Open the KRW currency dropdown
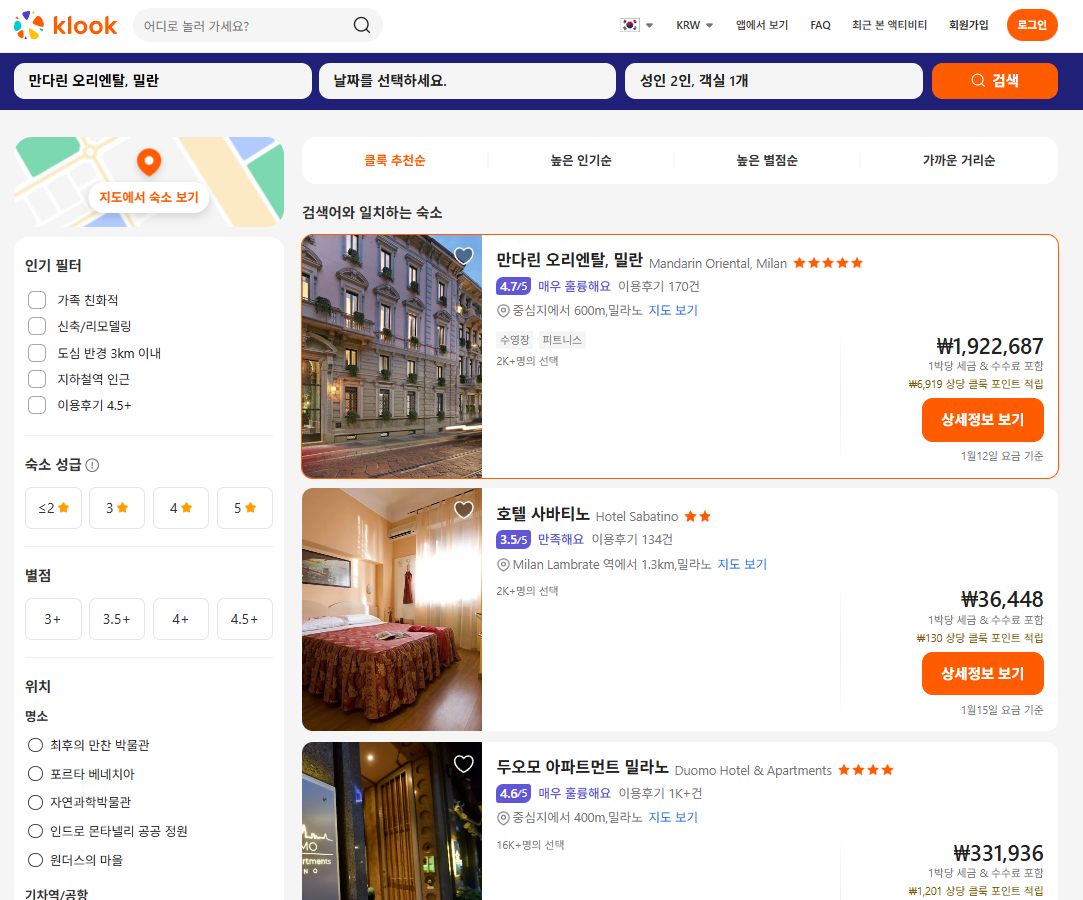The width and height of the screenshot is (1083, 900). coord(694,25)
